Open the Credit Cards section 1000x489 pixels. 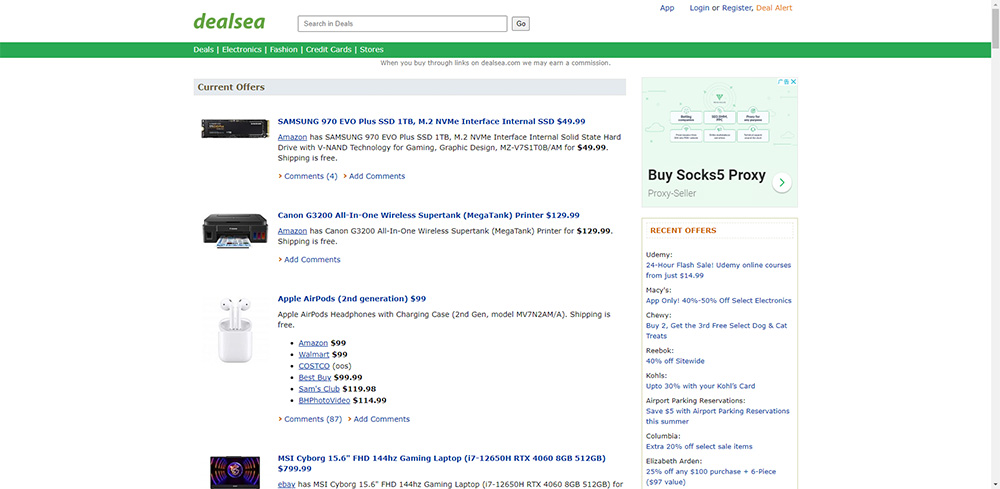[x=328, y=49]
